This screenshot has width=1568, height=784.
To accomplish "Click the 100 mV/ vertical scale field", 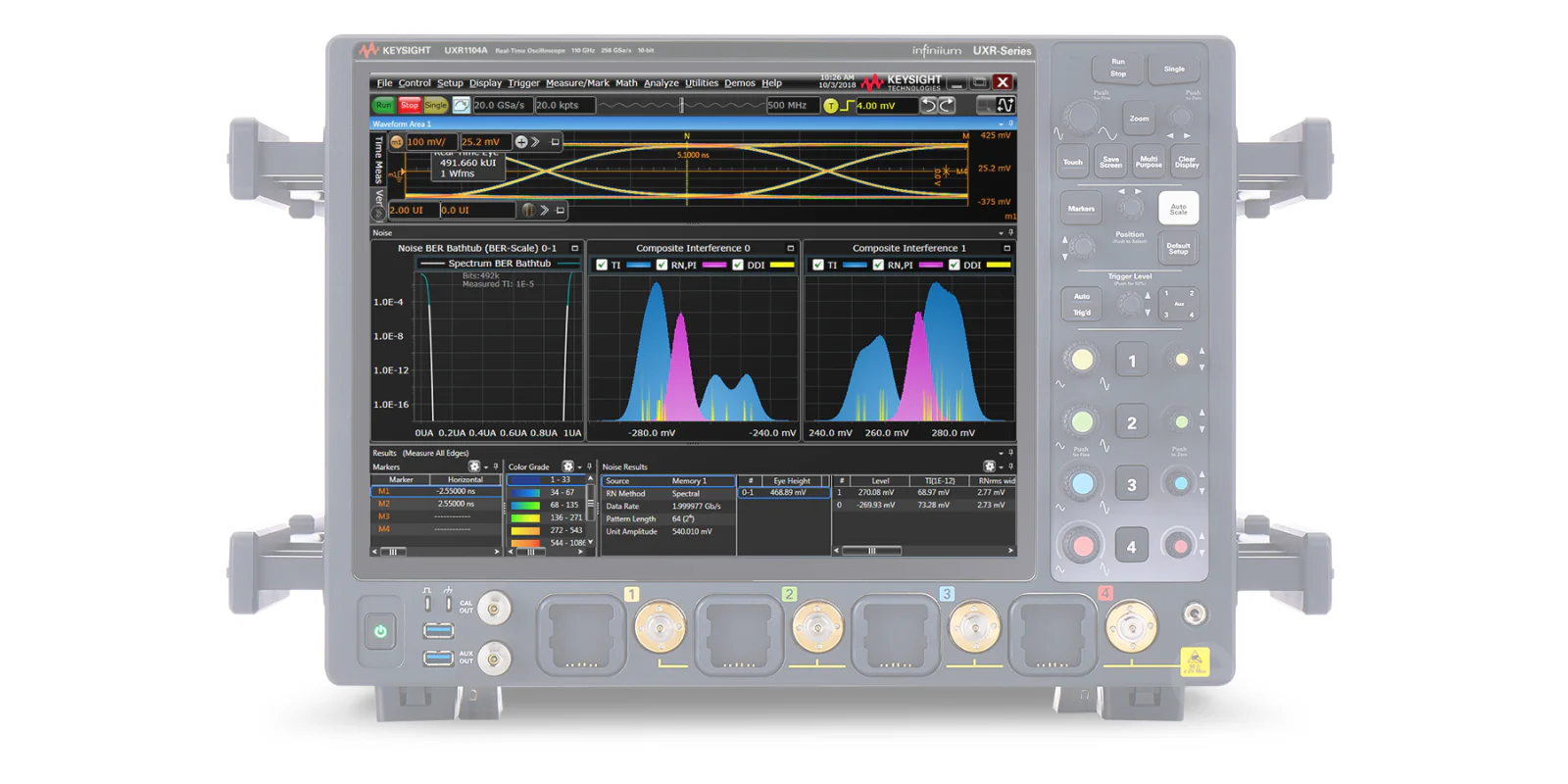I will click(430, 142).
